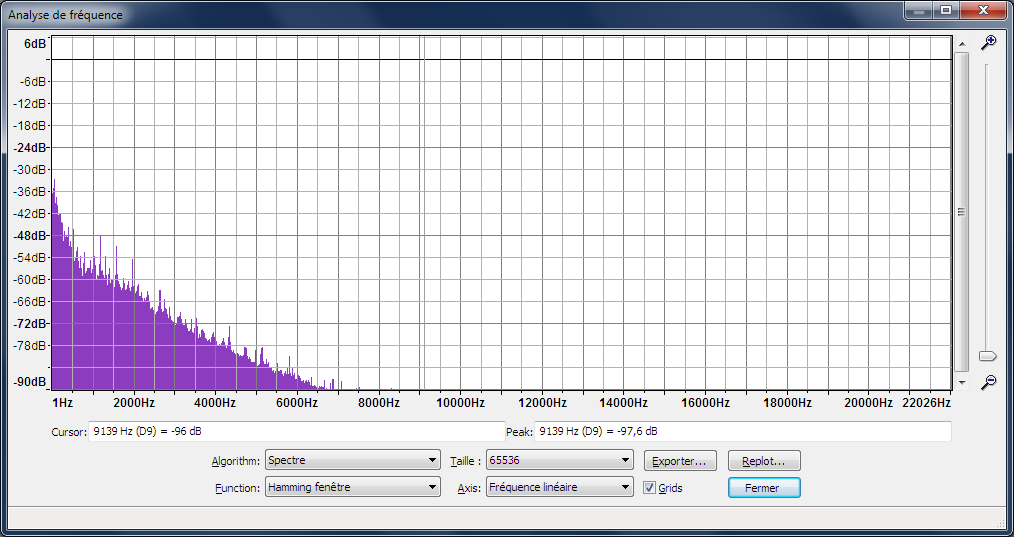1014x537 pixels.
Task: Click the Cursor readout text field
Action: (296, 432)
